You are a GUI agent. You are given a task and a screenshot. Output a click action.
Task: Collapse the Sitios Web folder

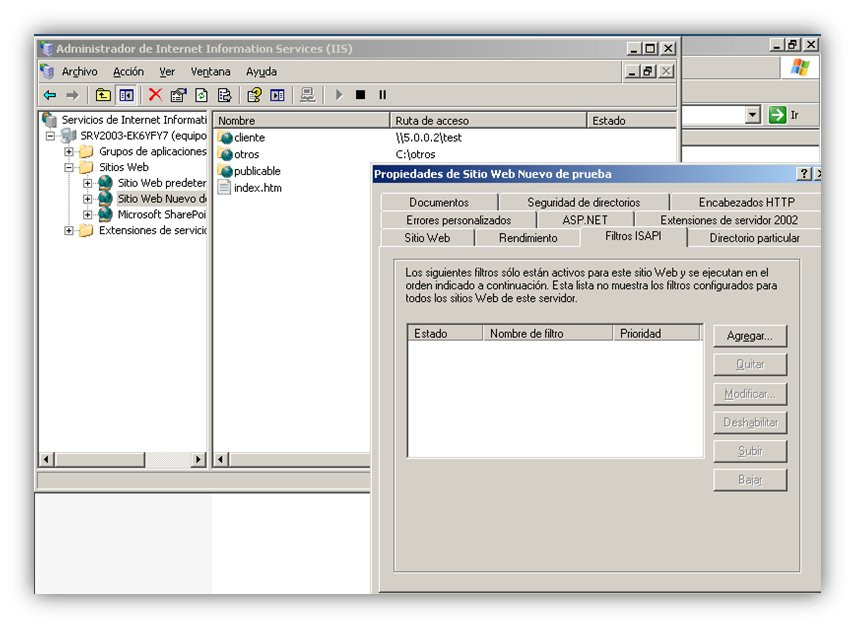pyautogui.click(x=69, y=167)
